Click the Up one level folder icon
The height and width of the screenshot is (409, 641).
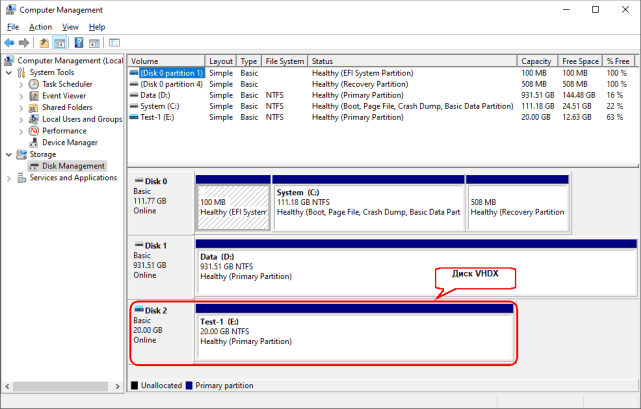pyautogui.click(x=44, y=43)
